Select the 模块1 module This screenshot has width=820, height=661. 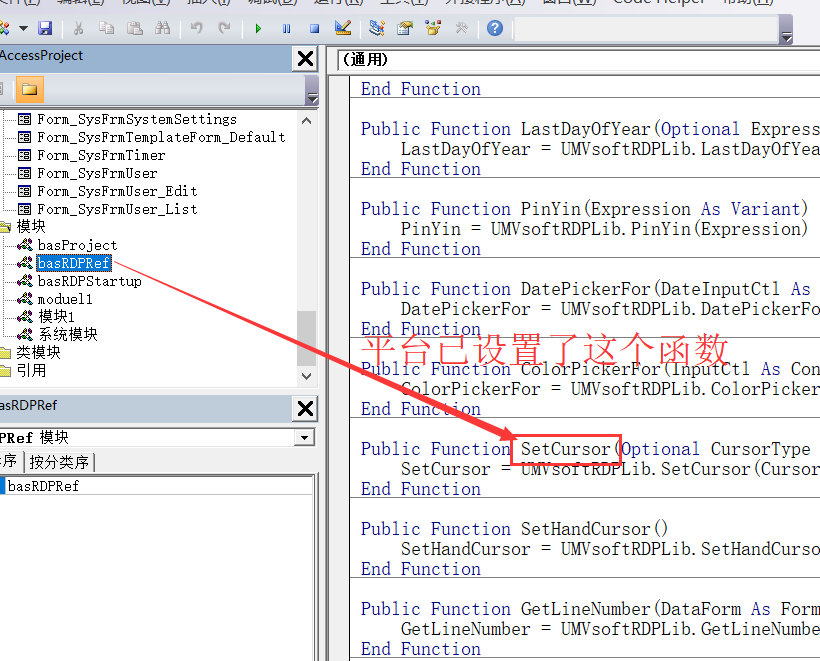click(56, 317)
